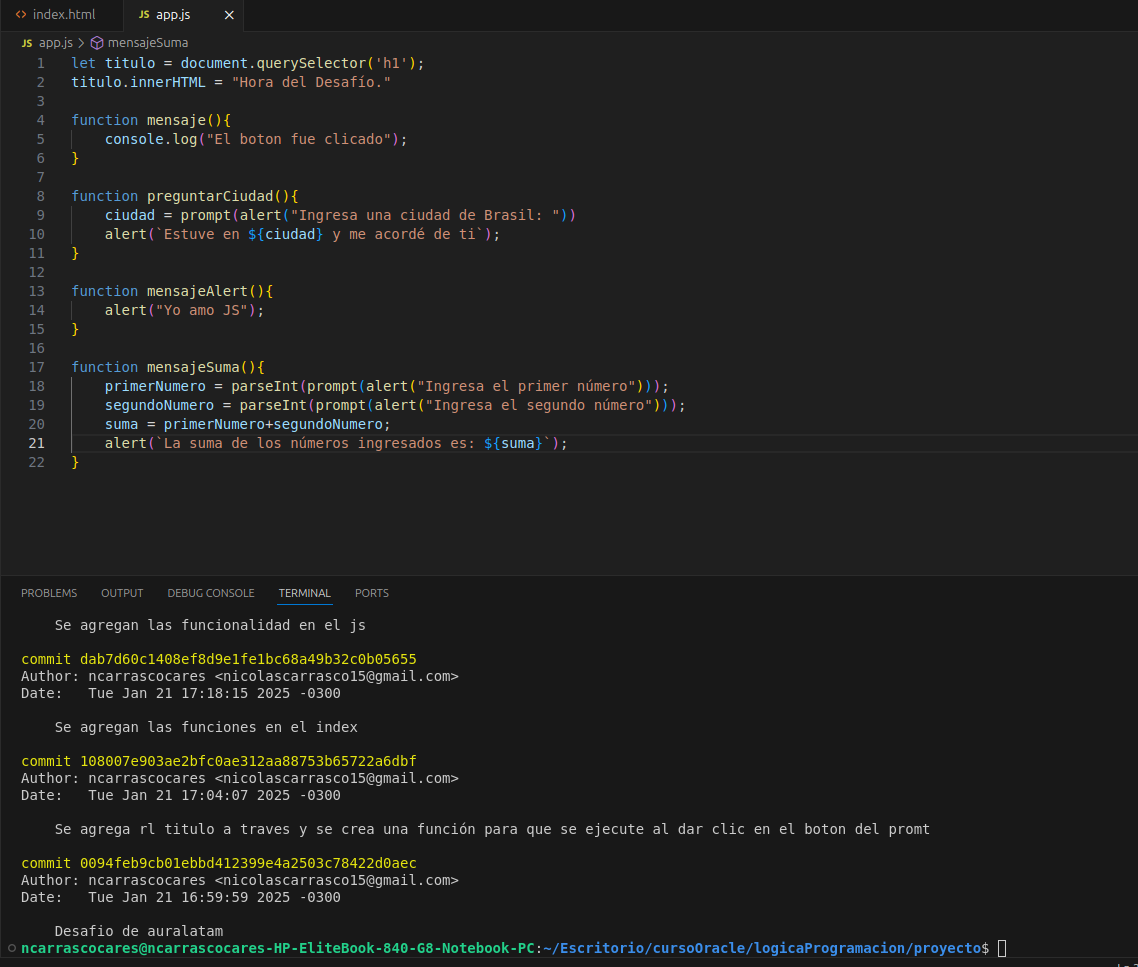Click the string "El boton fue clicado"
The width and height of the screenshot is (1138, 967).
[298, 139]
